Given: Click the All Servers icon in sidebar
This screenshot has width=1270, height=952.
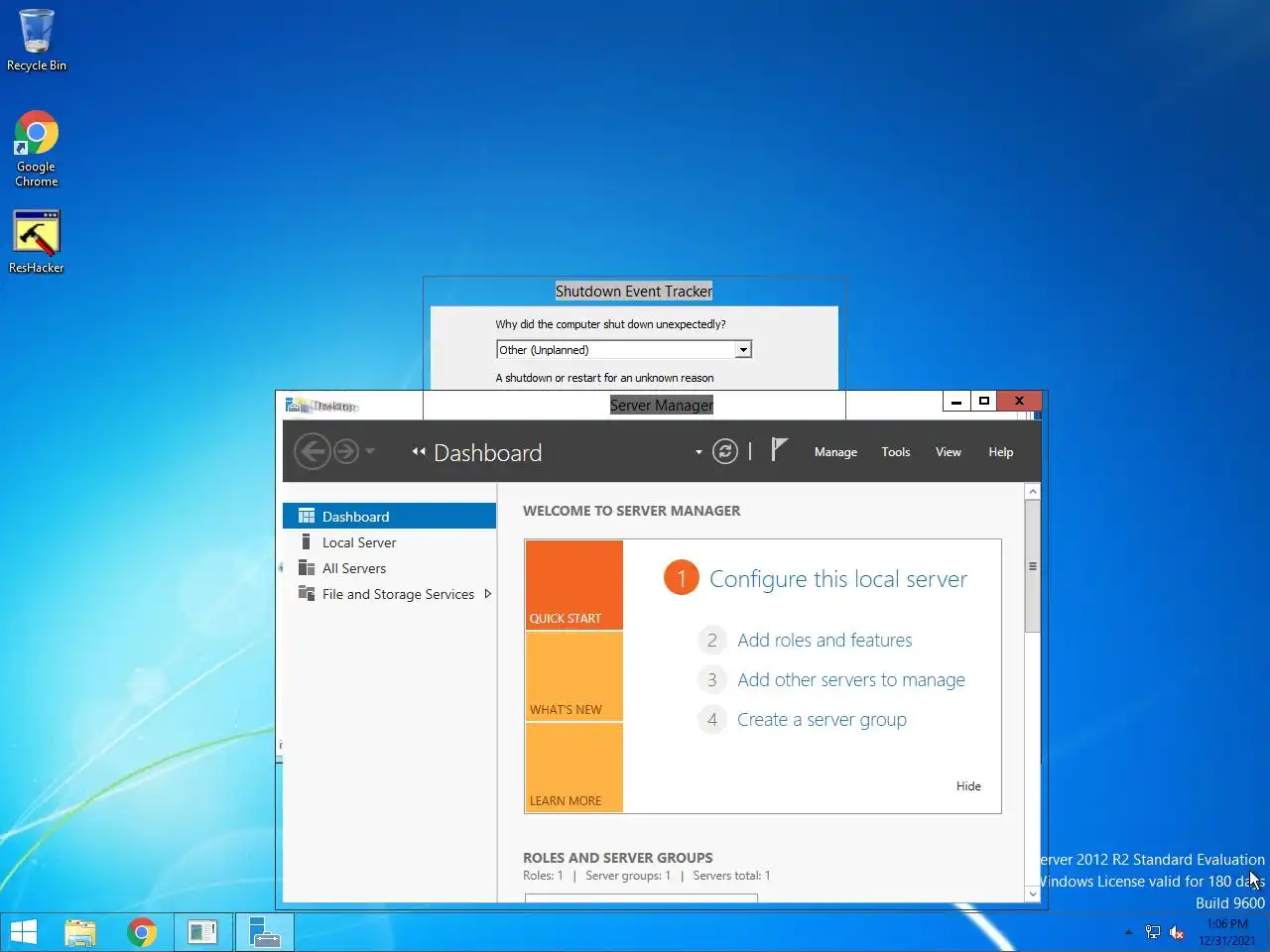Looking at the screenshot, I should click(x=307, y=567).
